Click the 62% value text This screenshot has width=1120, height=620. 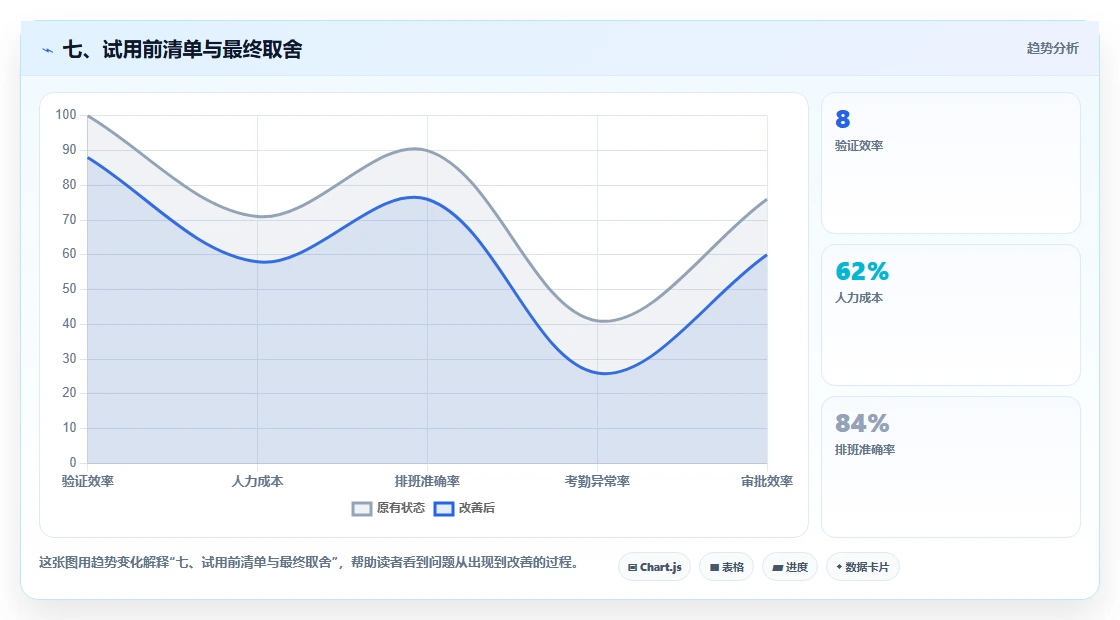862,271
